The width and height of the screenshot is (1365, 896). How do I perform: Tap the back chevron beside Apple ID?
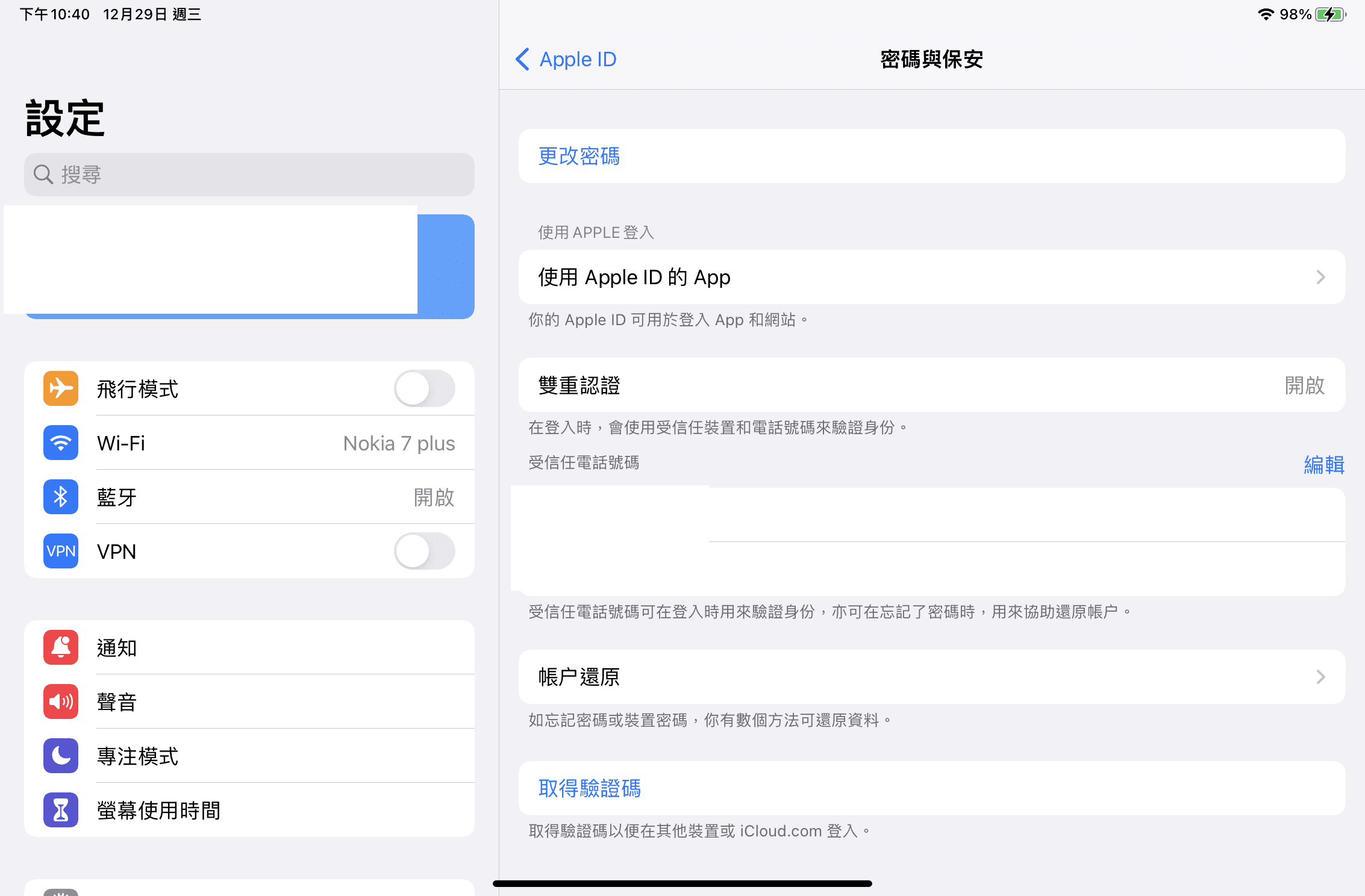click(x=522, y=59)
